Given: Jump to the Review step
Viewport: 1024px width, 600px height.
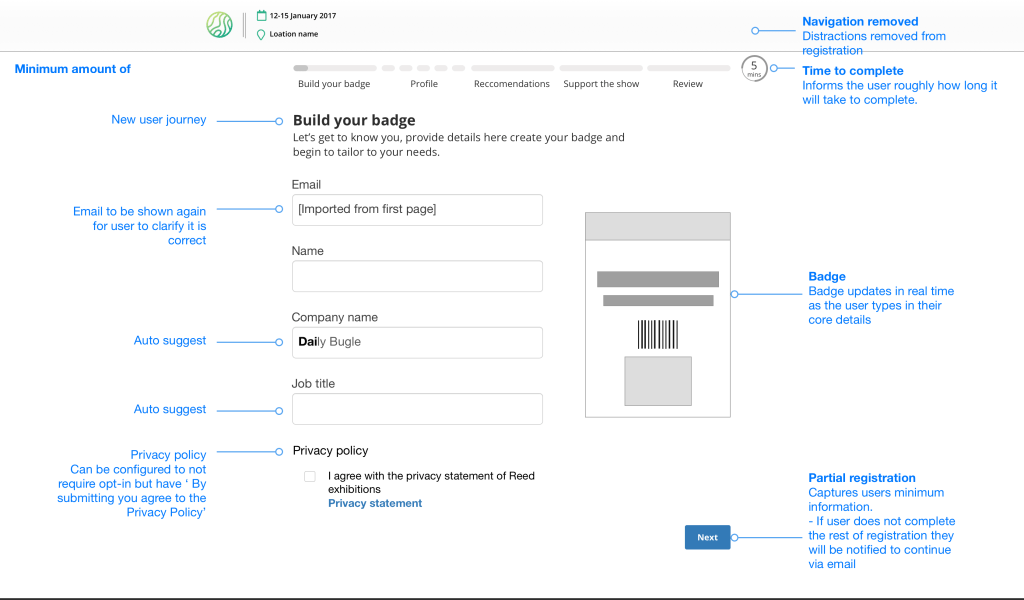Looking at the screenshot, I should 688,84.
